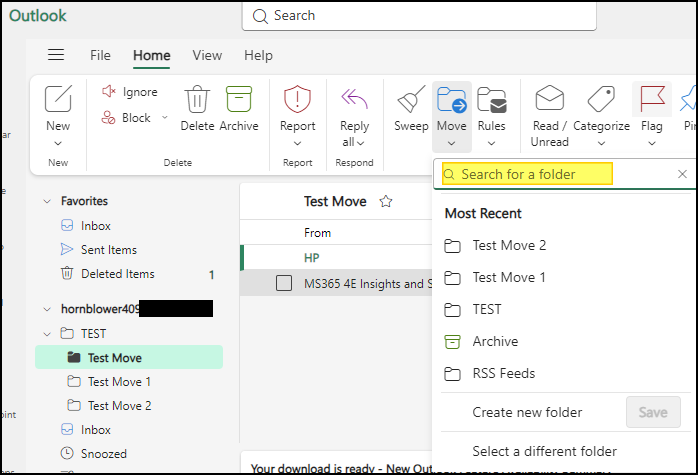Click the Block sender icon
This screenshot has height=475, width=698.
[x=108, y=118]
